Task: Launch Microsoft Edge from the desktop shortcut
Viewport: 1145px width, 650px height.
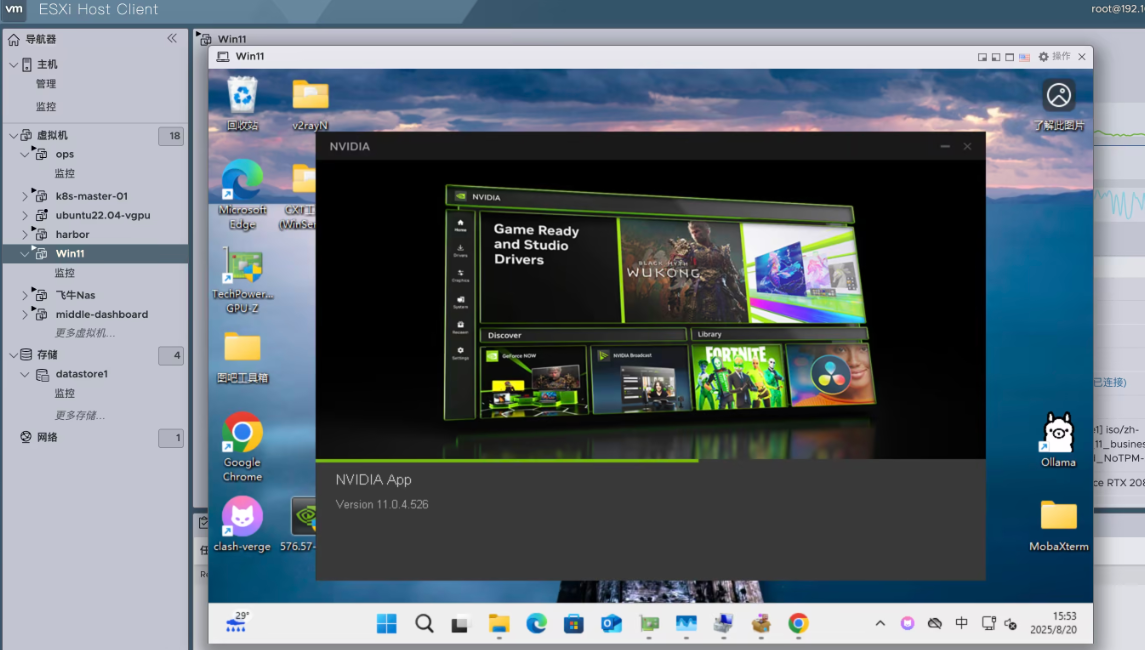Action: (x=242, y=195)
